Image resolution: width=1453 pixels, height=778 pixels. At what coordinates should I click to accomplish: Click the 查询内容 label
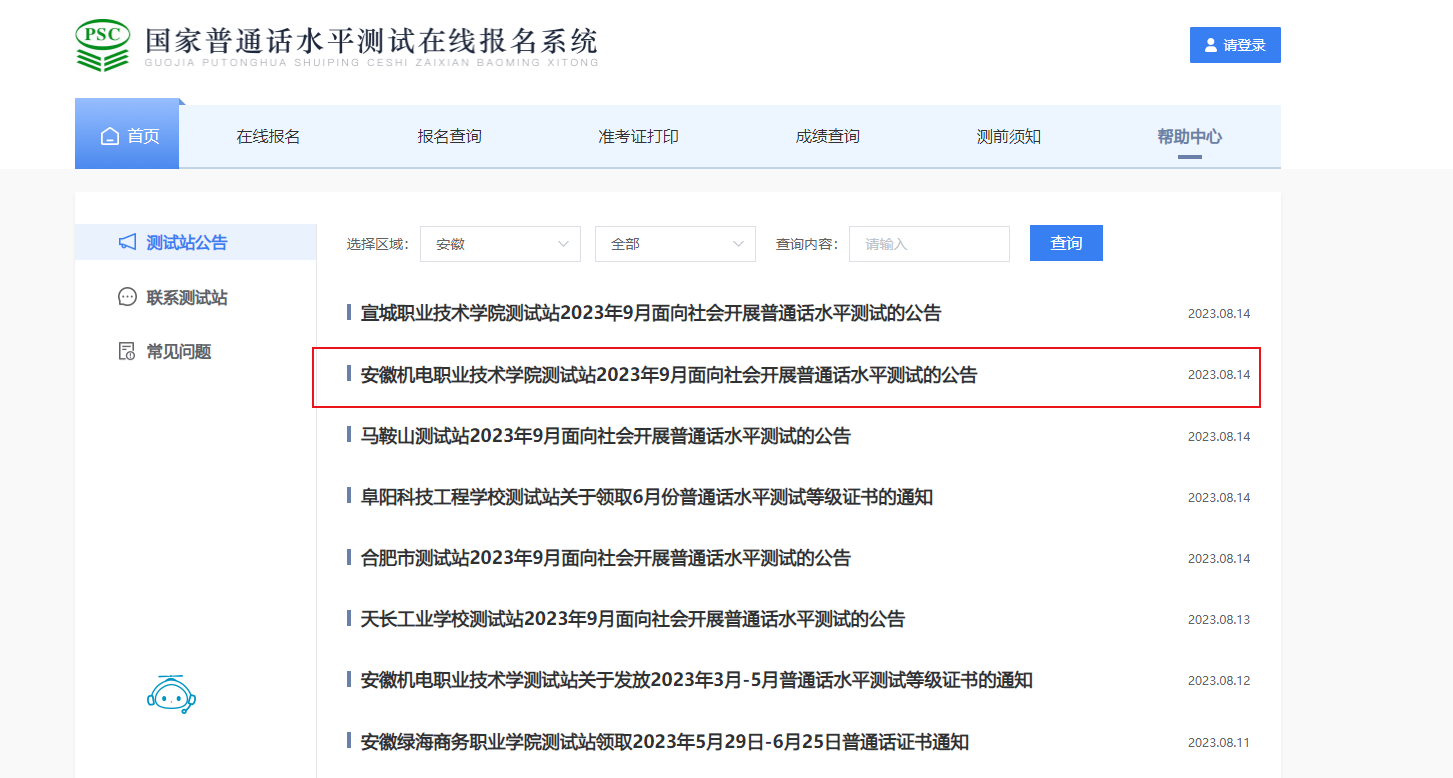(807, 244)
